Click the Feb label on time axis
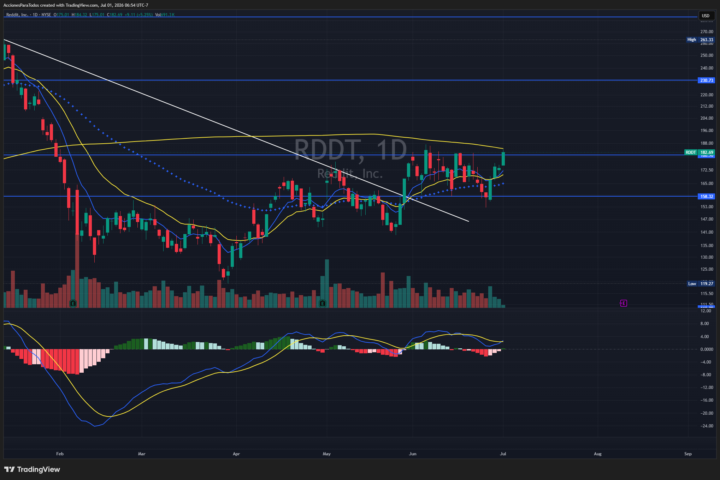 coord(60,454)
